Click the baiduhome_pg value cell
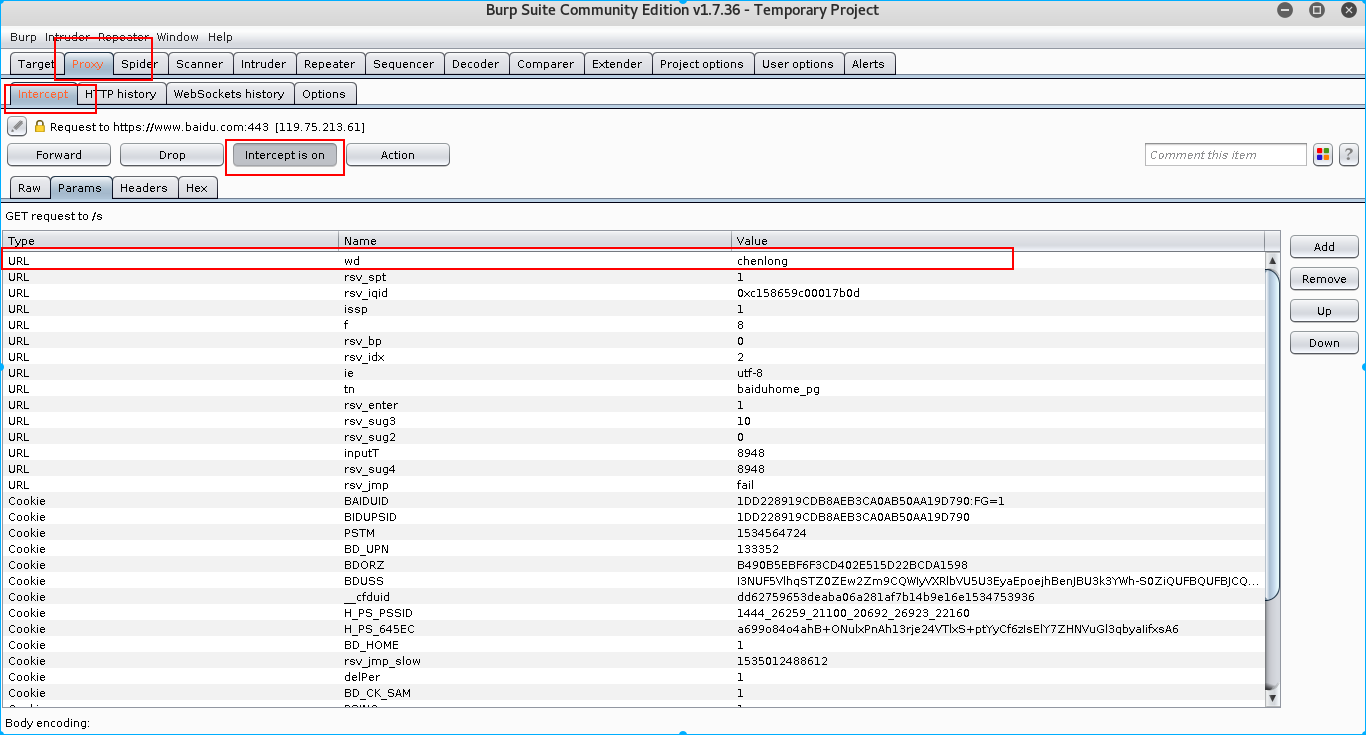 click(778, 389)
